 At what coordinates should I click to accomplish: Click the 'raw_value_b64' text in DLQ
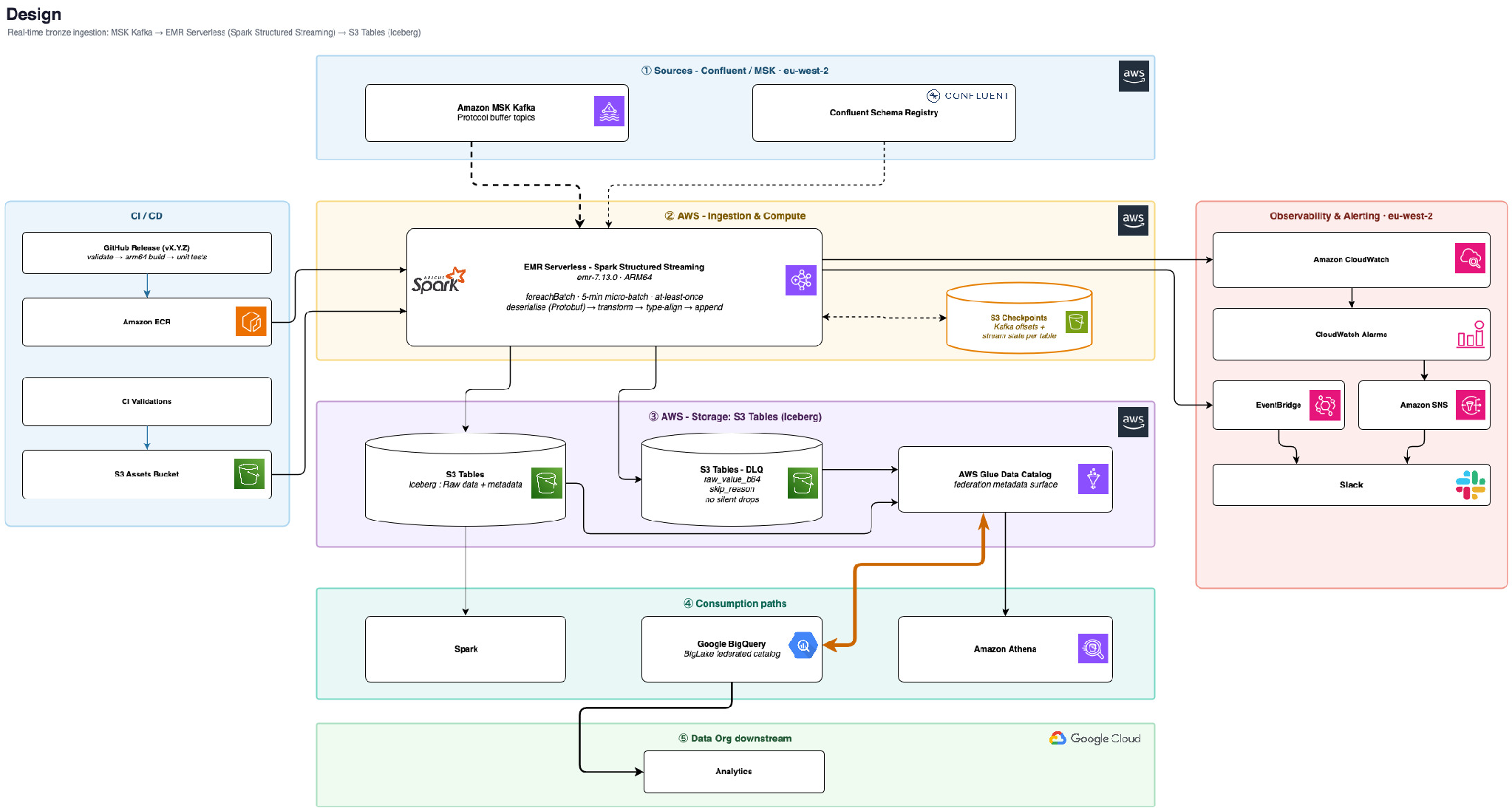click(732, 480)
